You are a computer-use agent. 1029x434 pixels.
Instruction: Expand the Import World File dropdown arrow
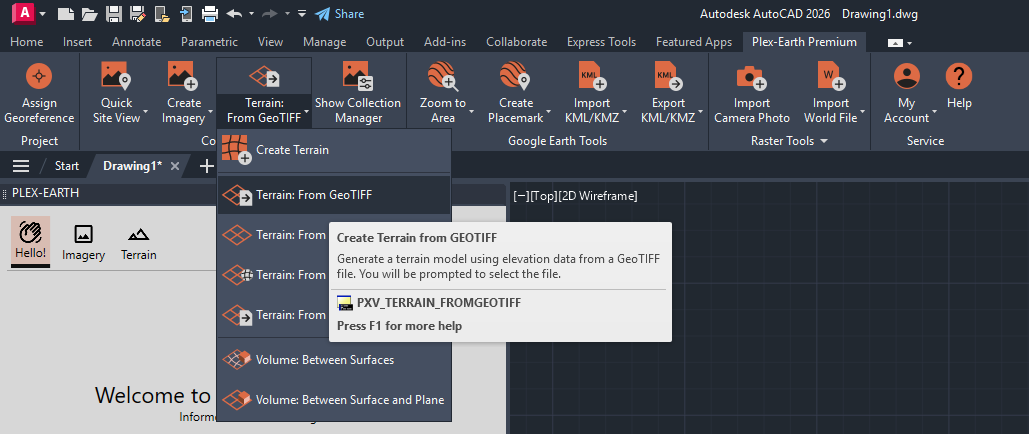(862, 112)
